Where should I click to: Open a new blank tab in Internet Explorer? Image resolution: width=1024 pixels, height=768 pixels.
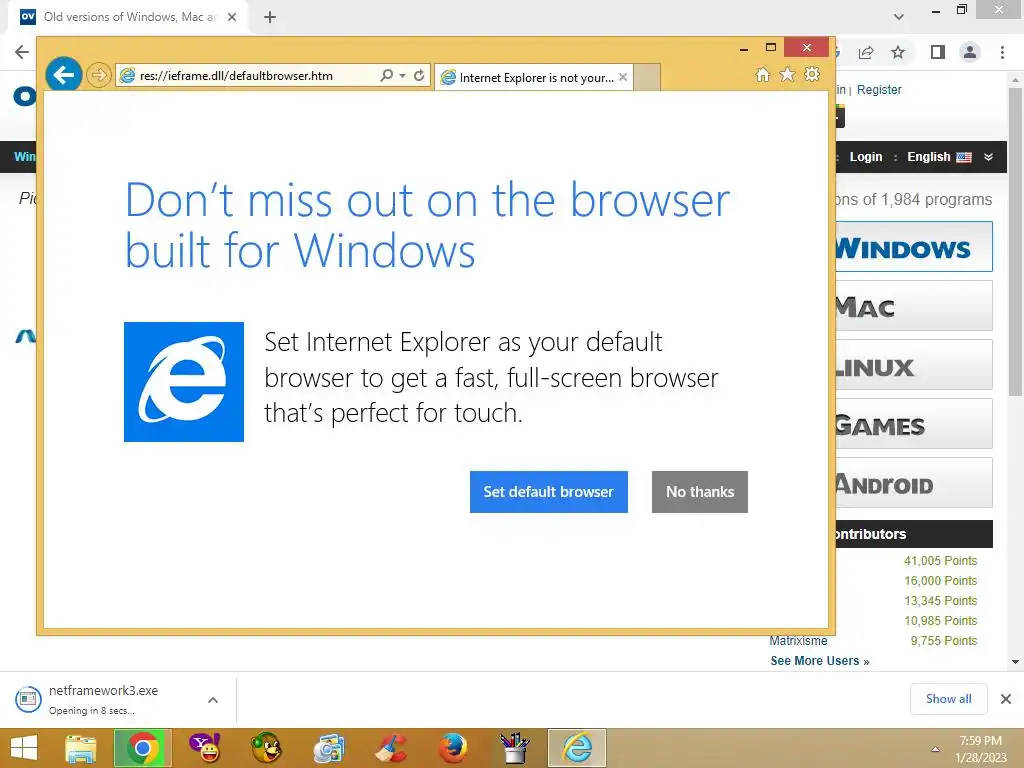tap(647, 78)
